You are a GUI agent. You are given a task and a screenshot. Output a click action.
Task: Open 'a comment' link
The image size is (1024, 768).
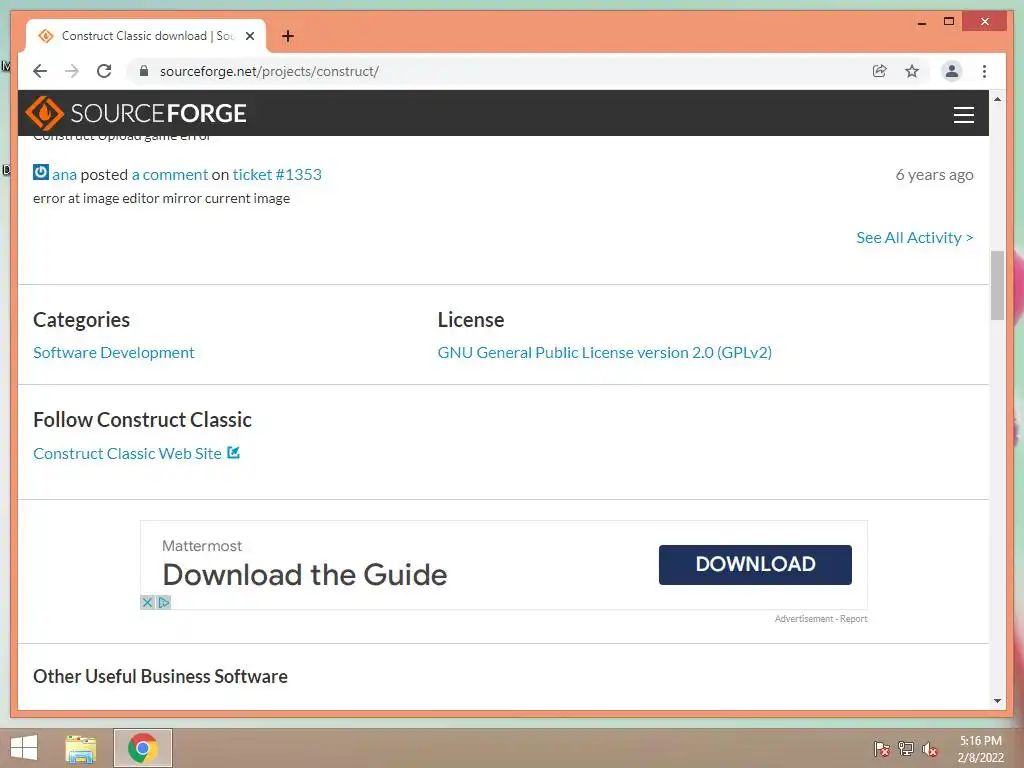tap(170, 174)
